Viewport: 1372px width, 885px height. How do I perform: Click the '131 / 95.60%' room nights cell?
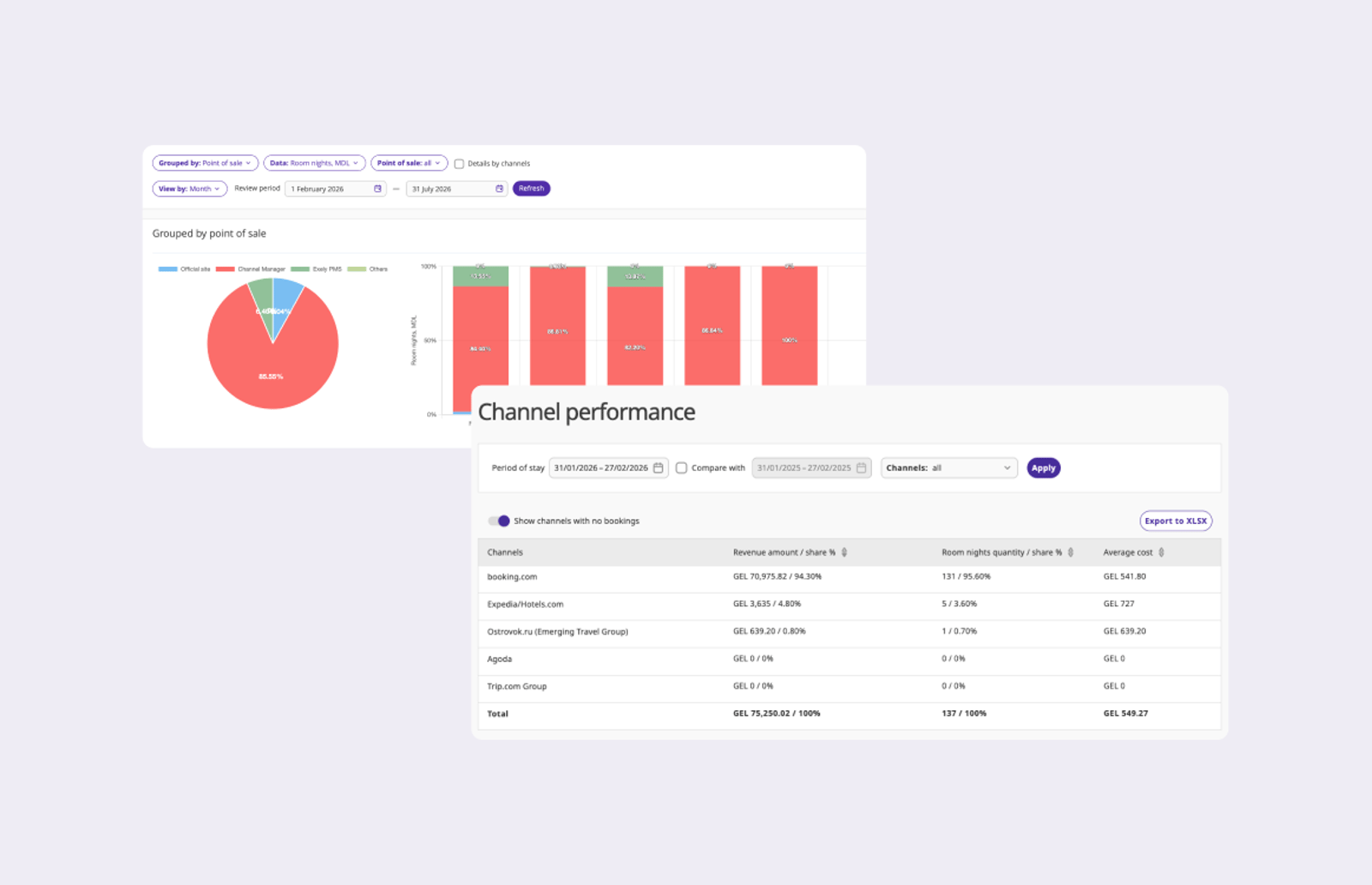tap(966, 577)
